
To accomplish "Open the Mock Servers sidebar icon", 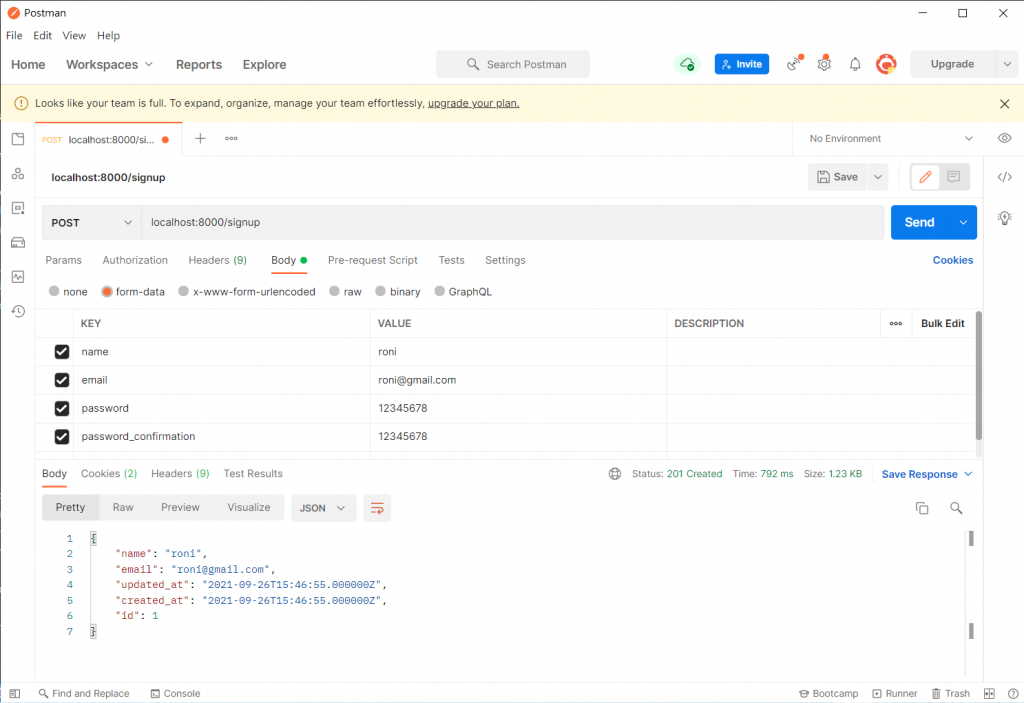I will pos(18,242).
